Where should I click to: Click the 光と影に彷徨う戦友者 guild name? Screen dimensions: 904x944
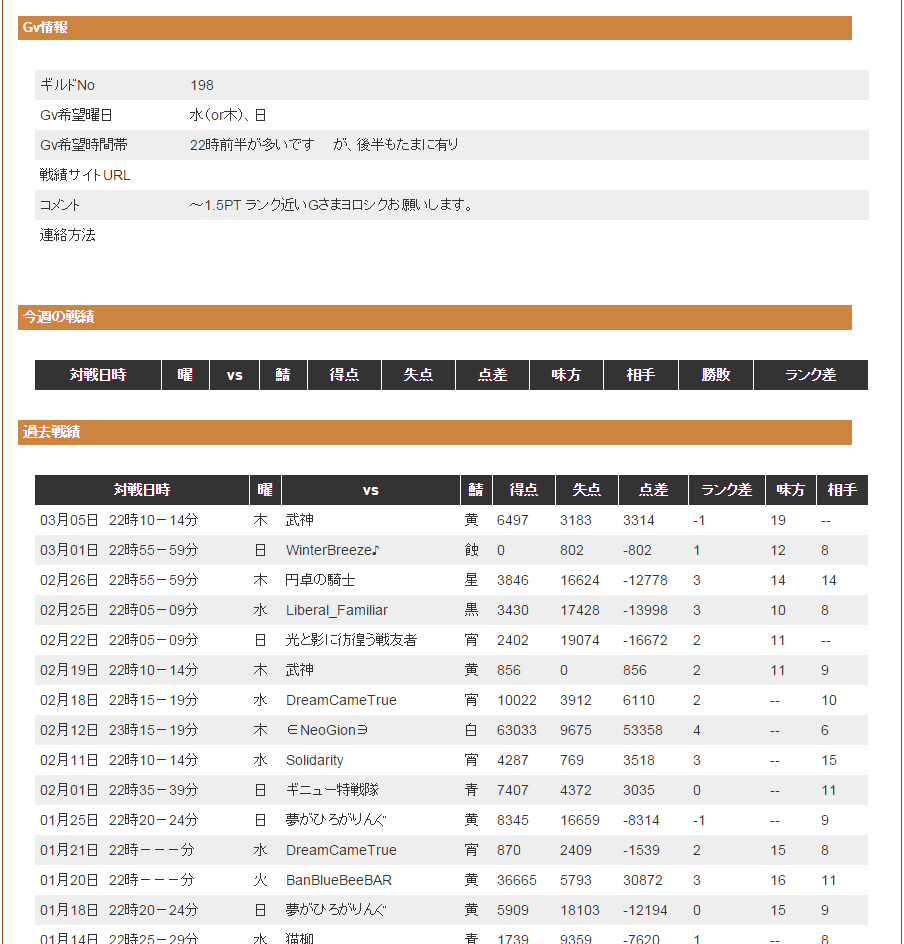[x=351, y=640]
